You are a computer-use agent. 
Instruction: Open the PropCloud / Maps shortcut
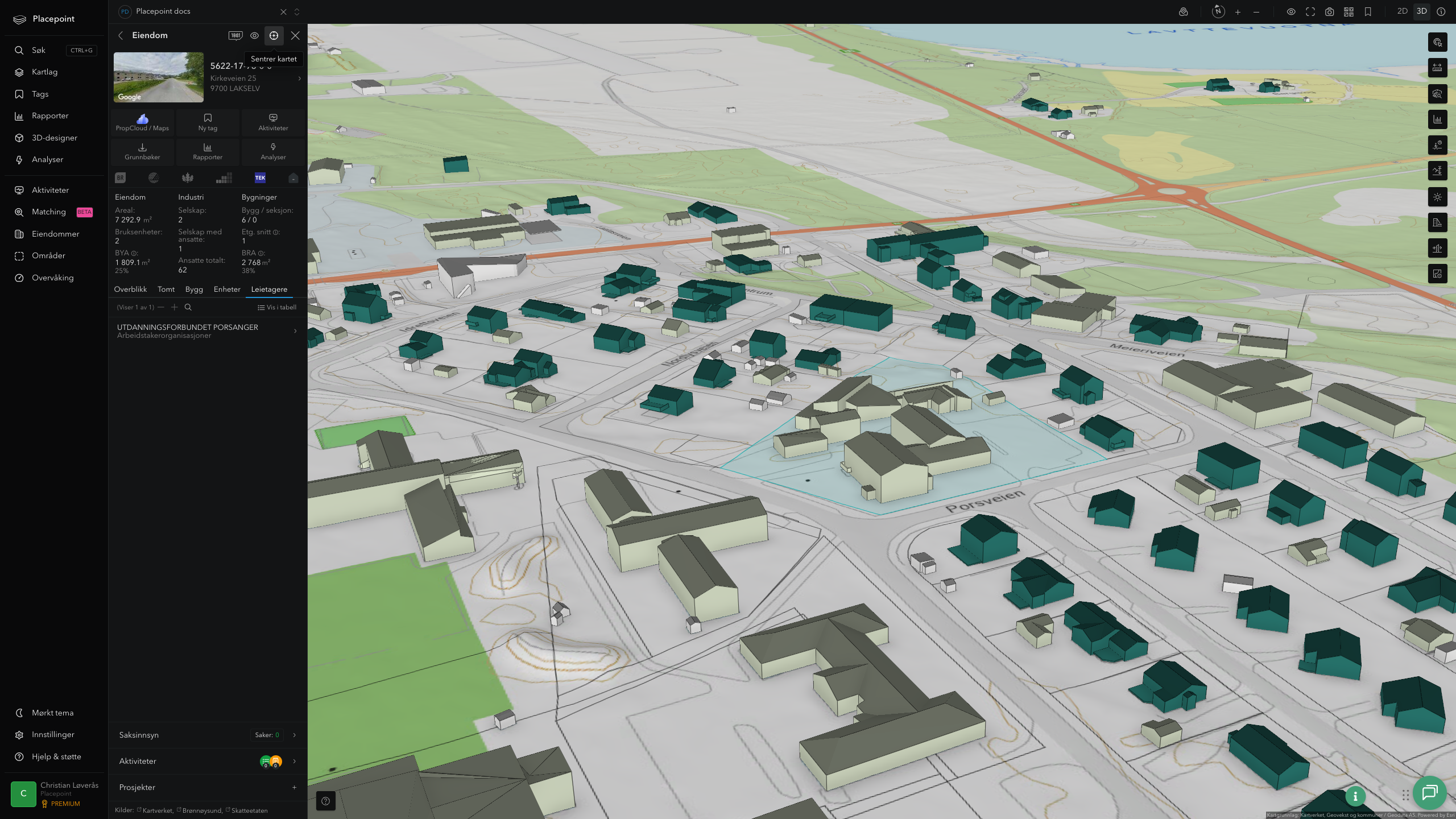point(142,122)
